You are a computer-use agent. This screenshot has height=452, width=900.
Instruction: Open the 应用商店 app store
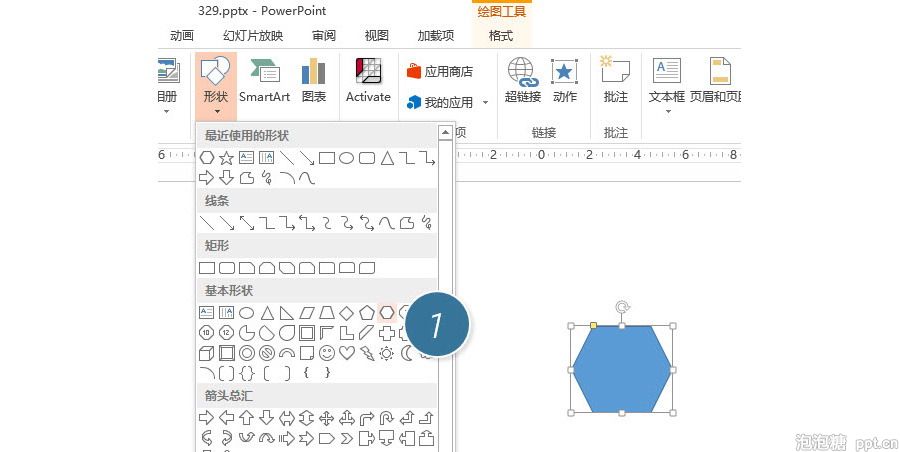click(x=439, y=71)
